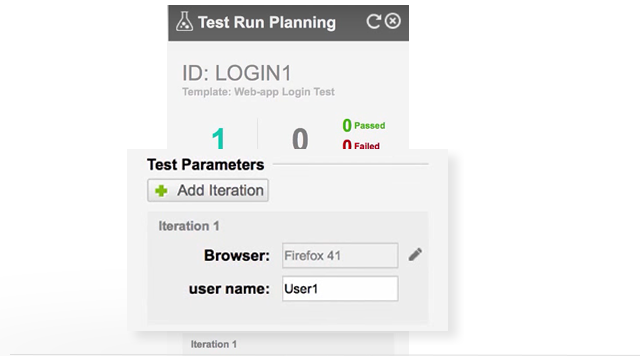
Task: Refresh the Test Run Planning panel
Action: [373, 21]
